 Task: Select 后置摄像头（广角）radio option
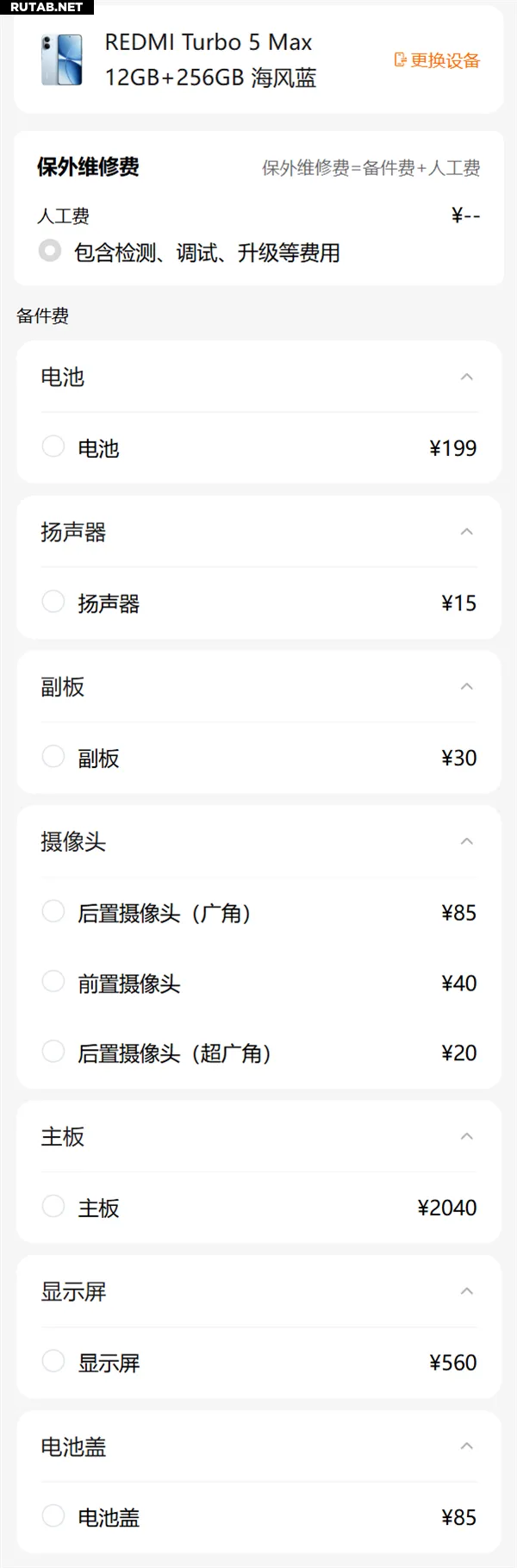coord(53,911)
